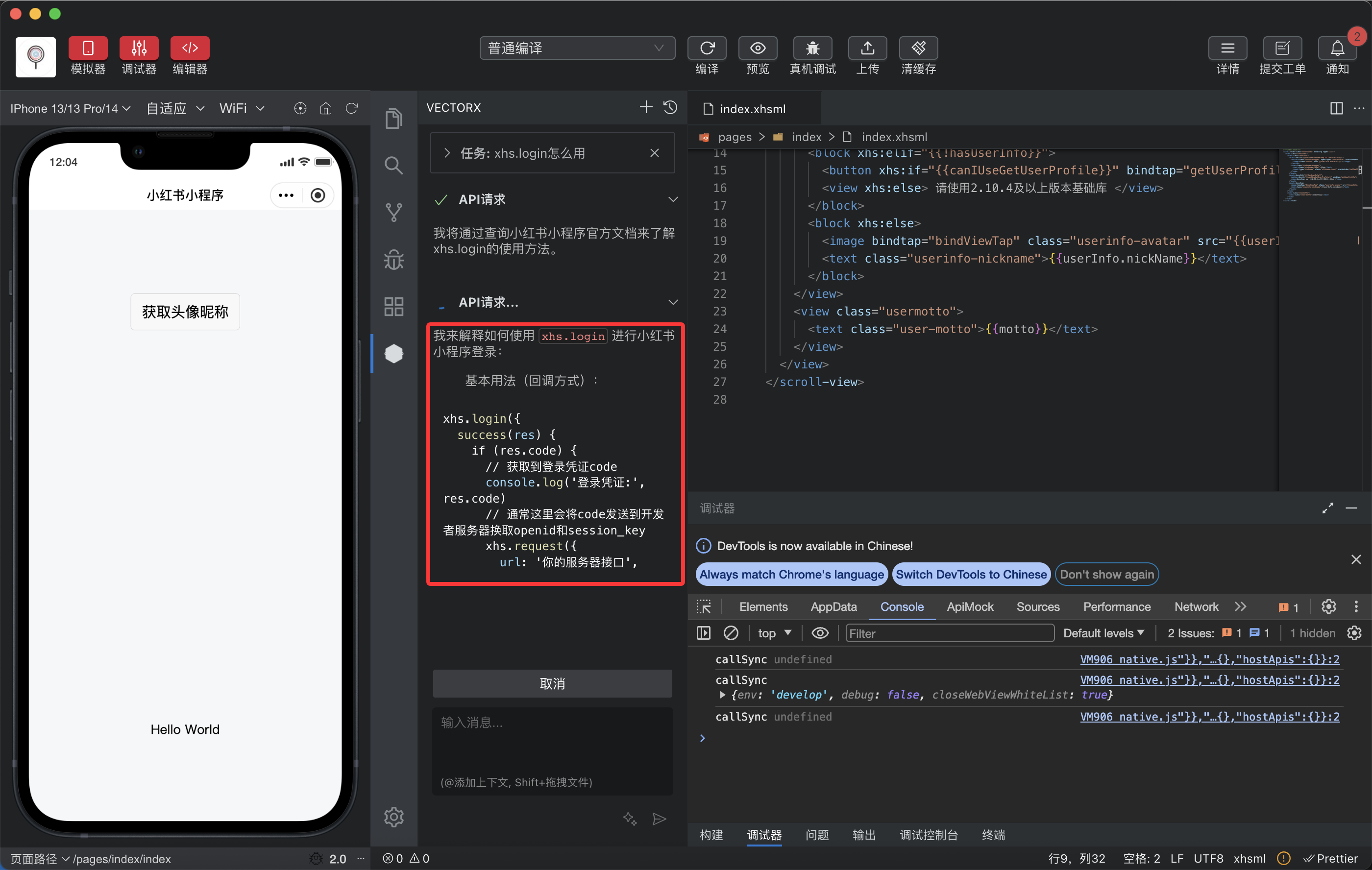
Task: Show more DevTools tabs chevron
Action: pos(1240,607)
